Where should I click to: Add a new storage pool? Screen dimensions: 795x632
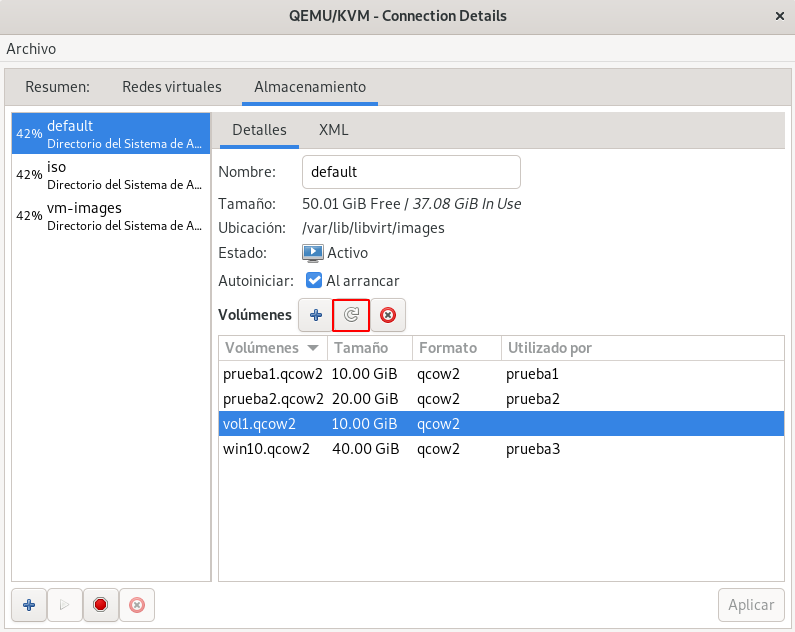(29, 605)
